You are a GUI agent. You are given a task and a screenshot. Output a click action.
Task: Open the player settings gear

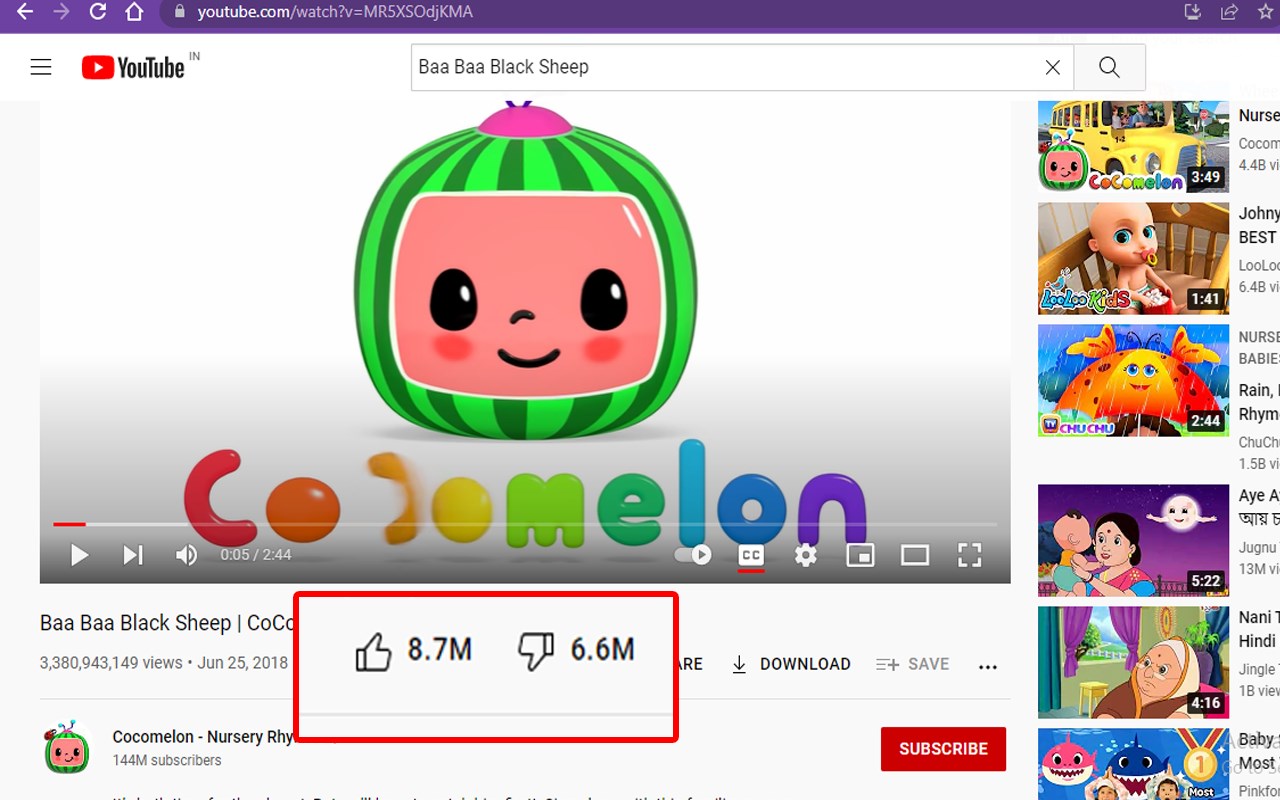tap(806, 555)
